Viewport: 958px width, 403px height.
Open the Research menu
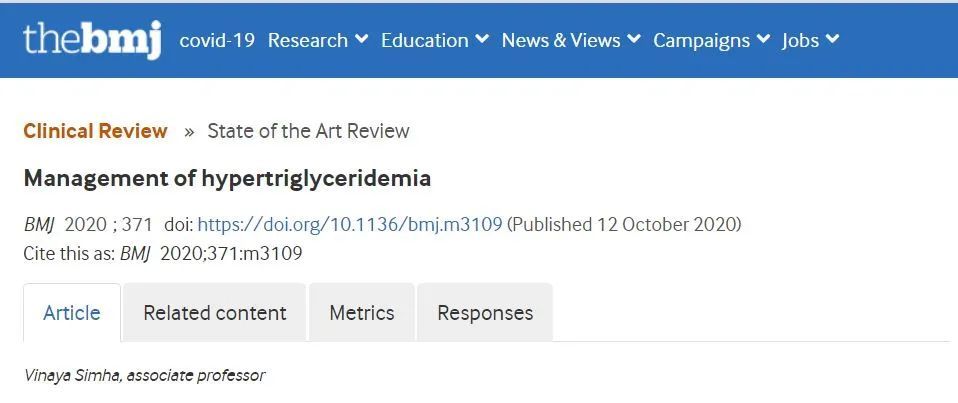tap(307, 40)
